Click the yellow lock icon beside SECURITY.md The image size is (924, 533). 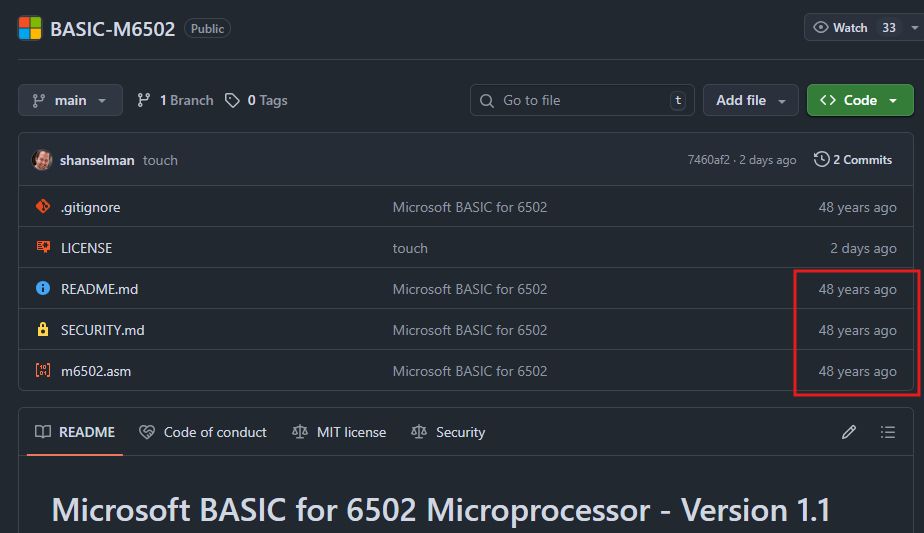pyautogui.click(x=42, y=329)
